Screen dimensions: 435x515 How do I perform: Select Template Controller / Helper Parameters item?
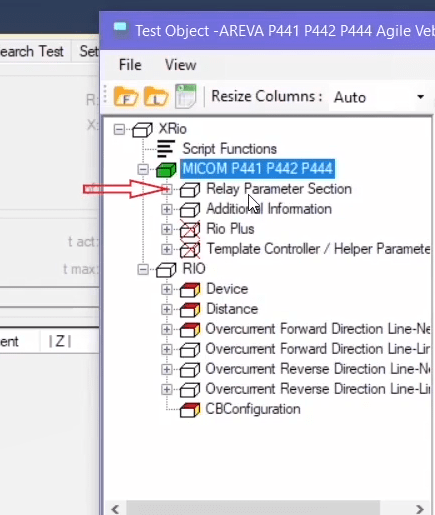point(318,249)
